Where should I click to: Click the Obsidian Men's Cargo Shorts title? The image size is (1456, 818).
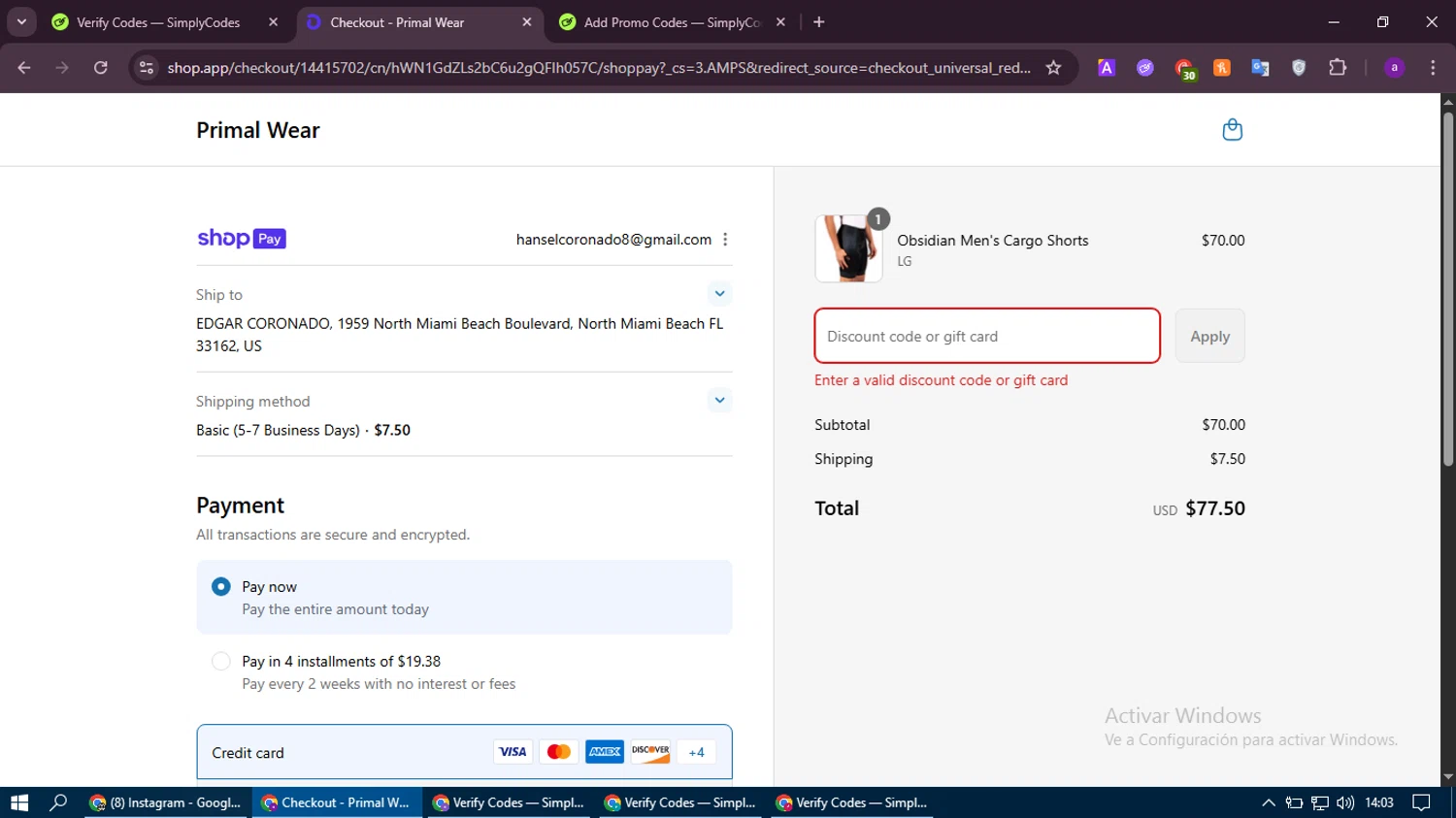tap(993, 241)
